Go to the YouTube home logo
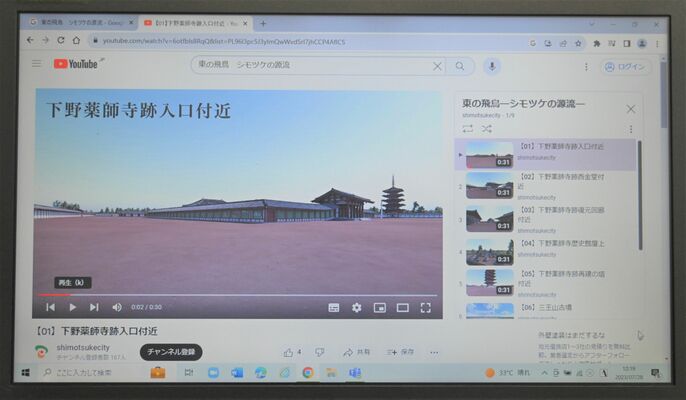The width and height of the screenshot is (686, 400). click(x=76, y=64)
